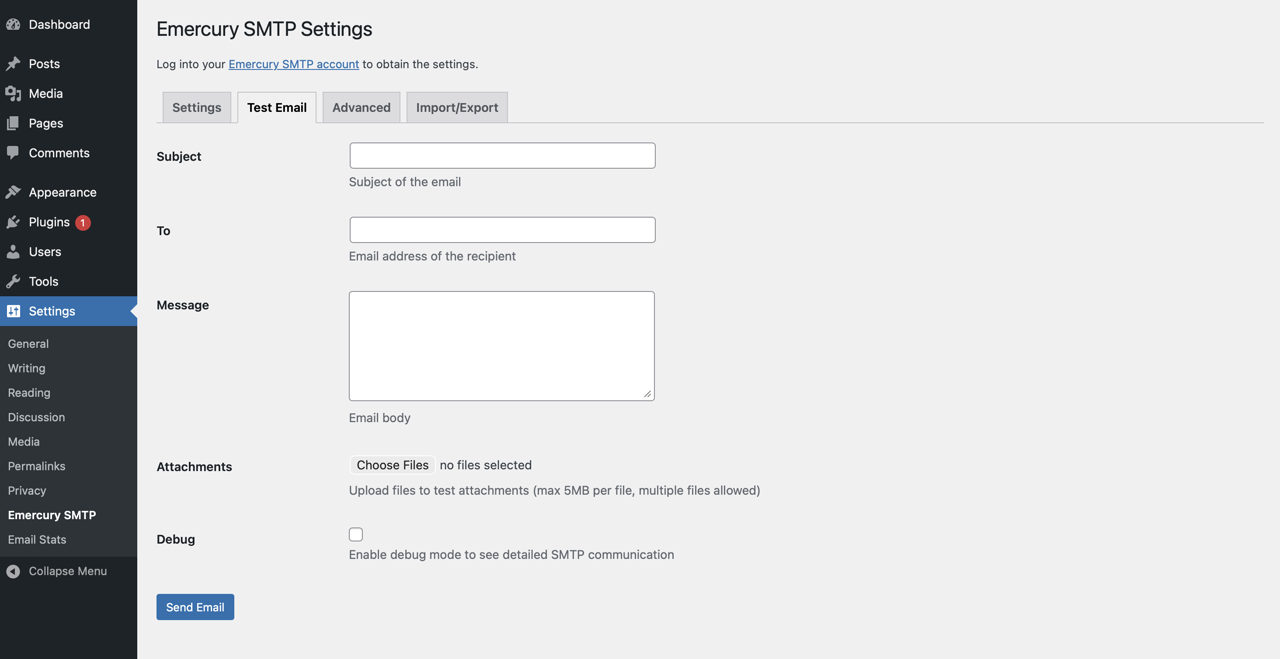The image size is (1280, 659).
Task: Click inside the Subject input field
Action: pyautogui.click(x=501, y=155)
